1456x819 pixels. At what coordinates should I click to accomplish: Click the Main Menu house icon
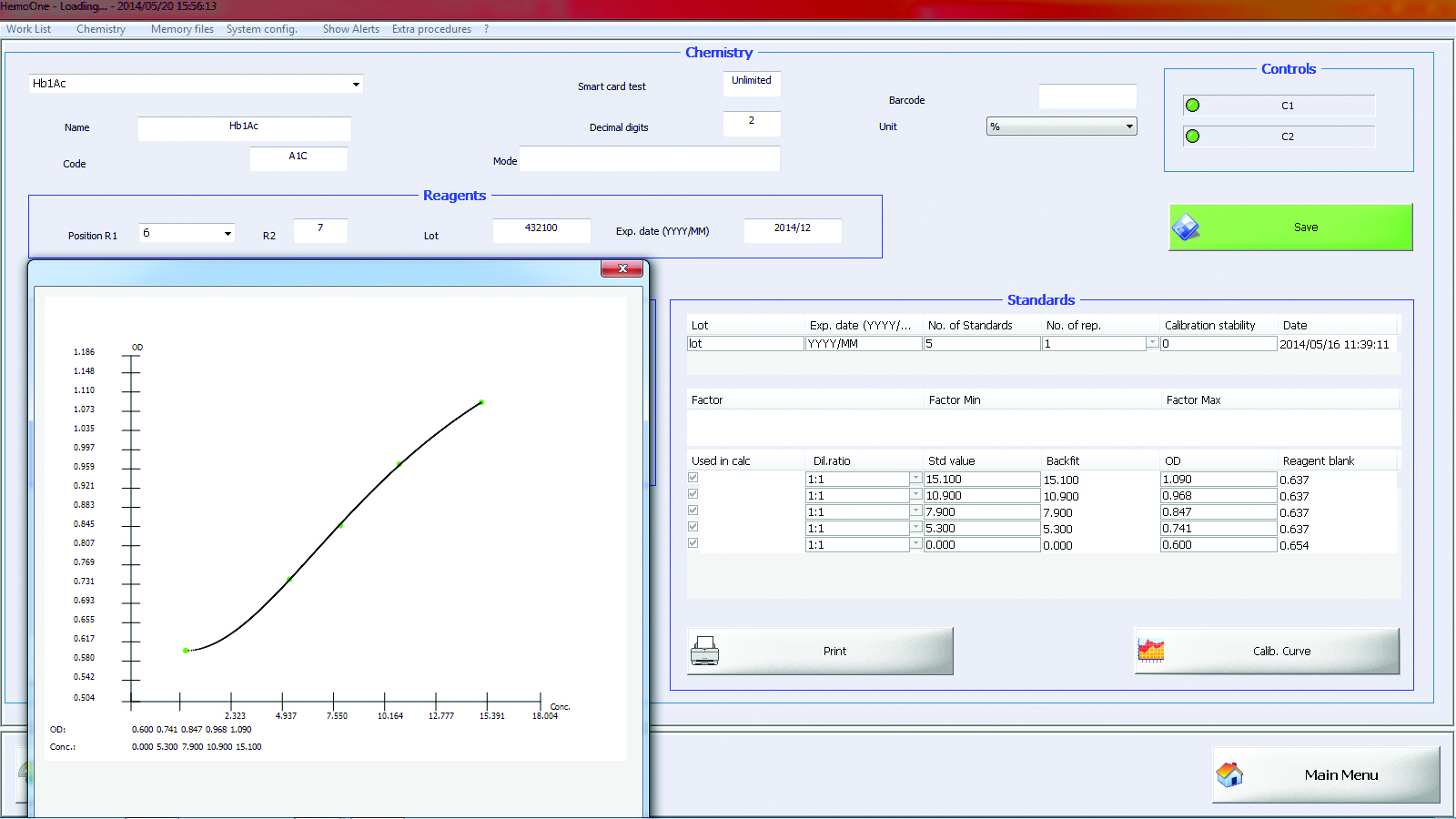click(1229, 774)
